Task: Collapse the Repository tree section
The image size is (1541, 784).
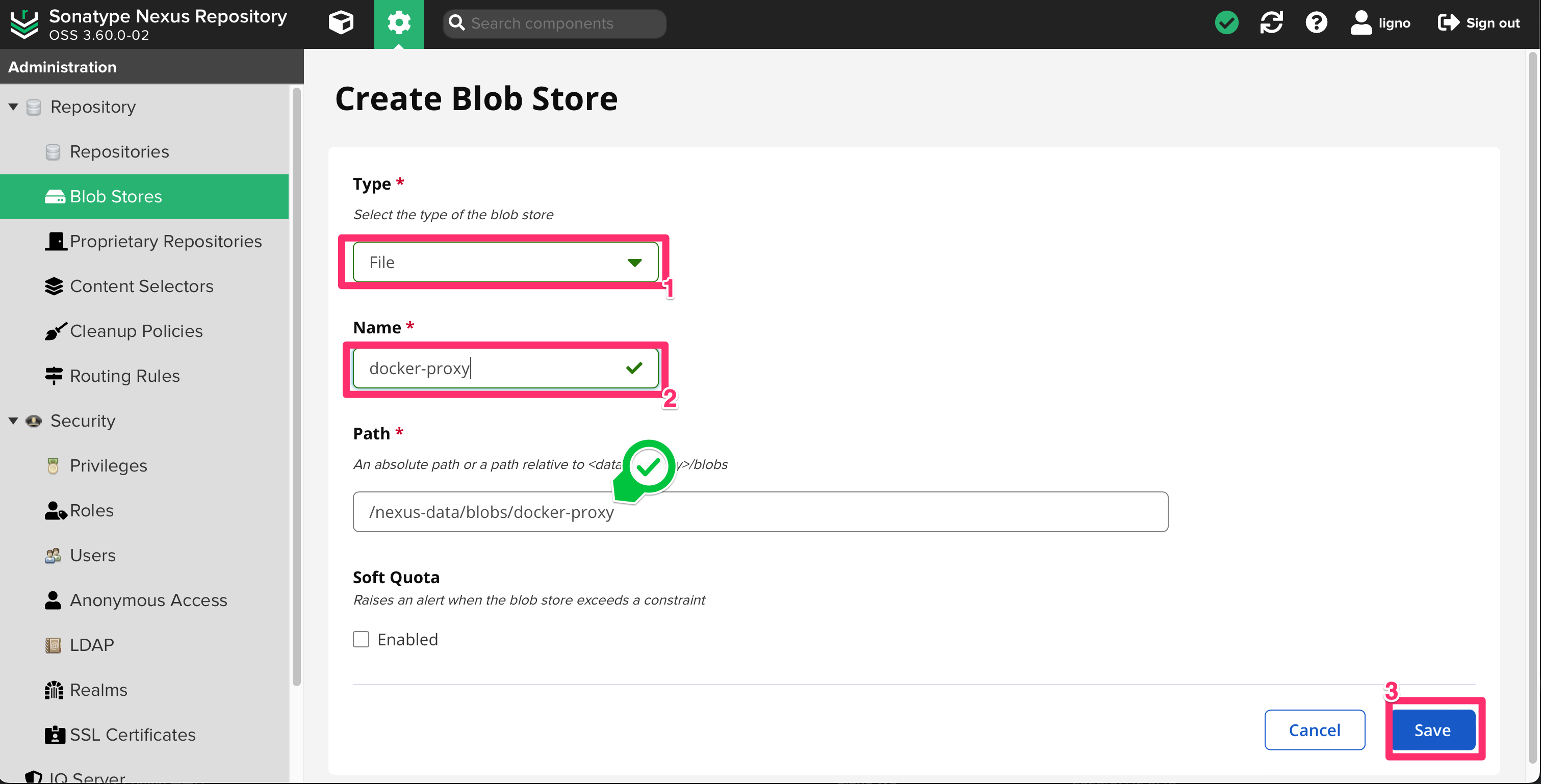Action: pyautogui.click(x=13, y=107)
